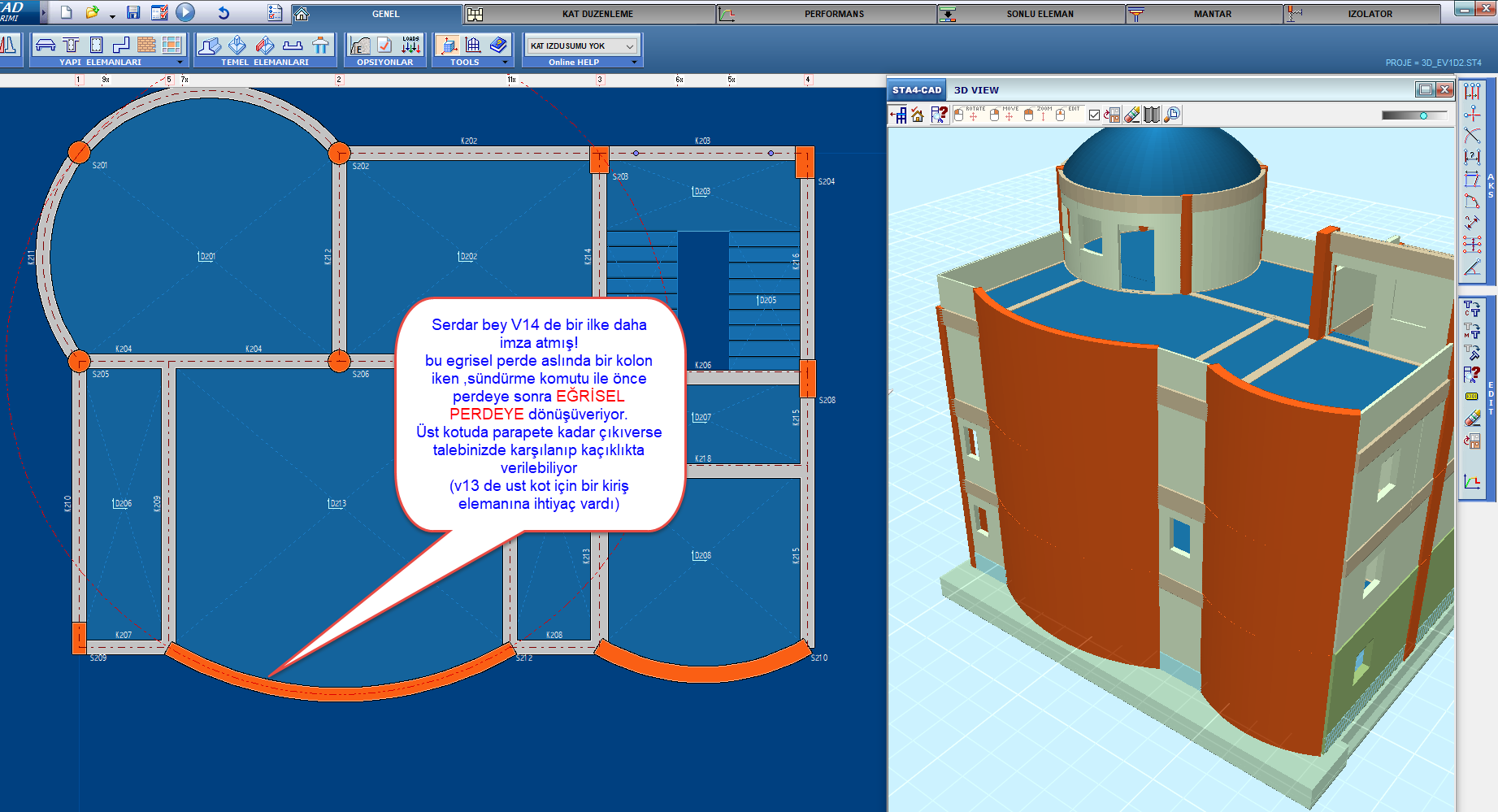
Task: Click the eraser icon in 3D view toolbar
Action: tap(1131, 115)
